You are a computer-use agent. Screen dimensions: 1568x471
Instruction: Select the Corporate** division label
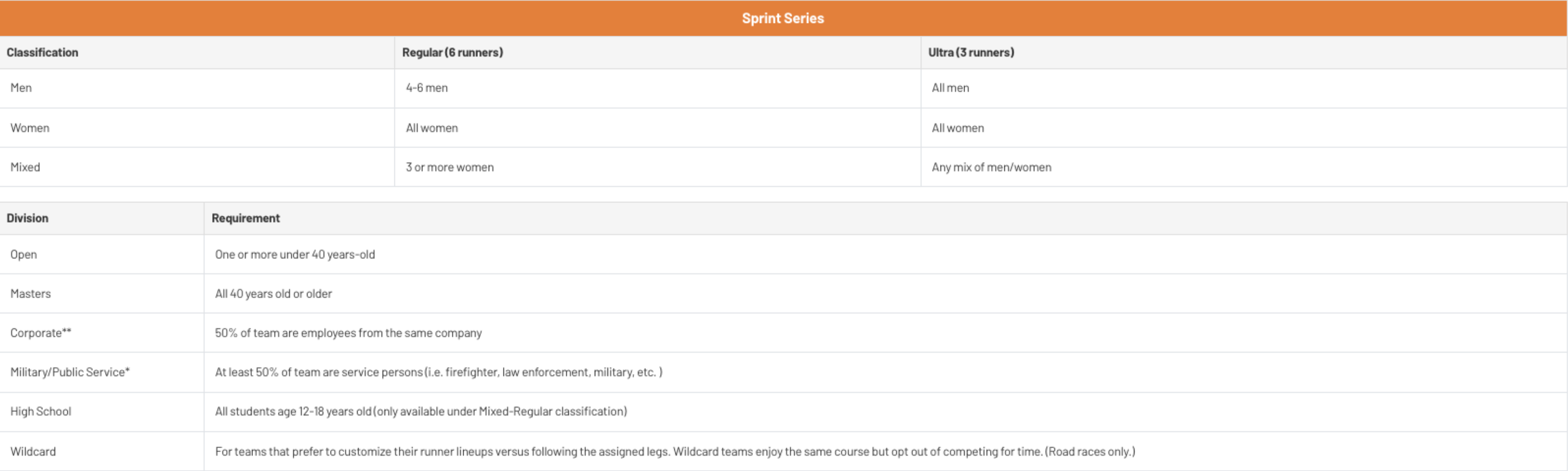tap(41, 333)
